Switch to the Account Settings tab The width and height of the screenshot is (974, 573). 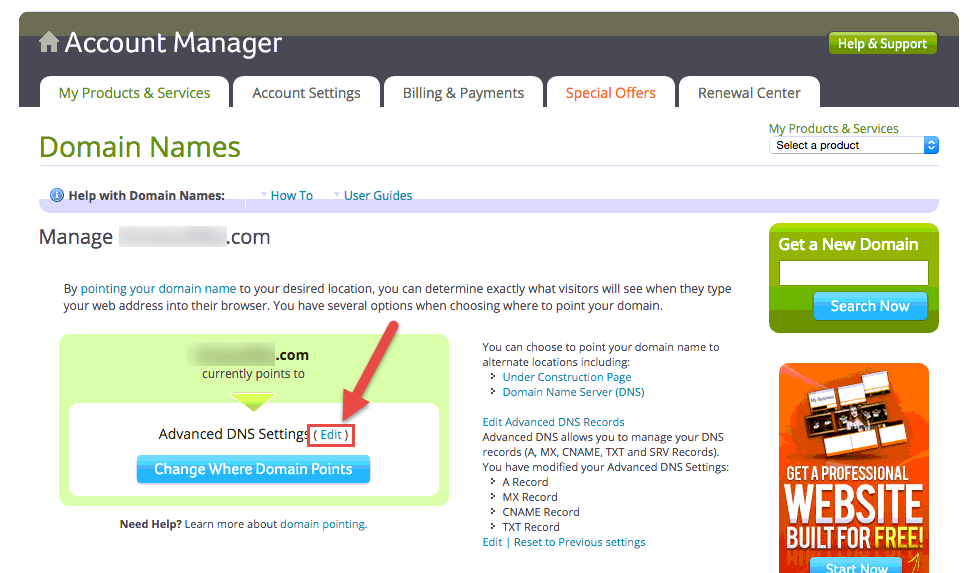point(306,93)
